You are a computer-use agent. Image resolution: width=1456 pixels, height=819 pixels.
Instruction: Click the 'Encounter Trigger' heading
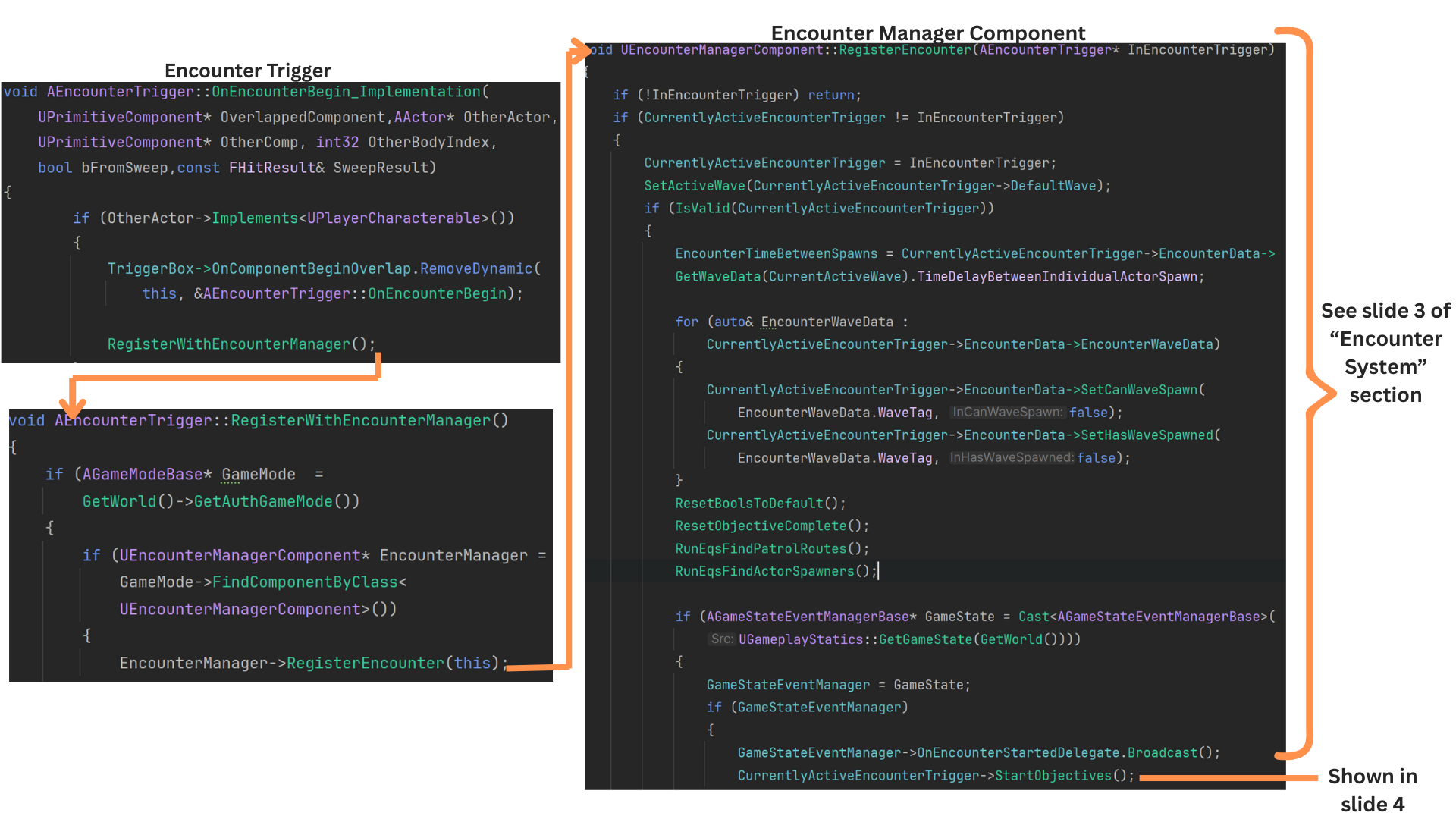(x=247, y=71)
